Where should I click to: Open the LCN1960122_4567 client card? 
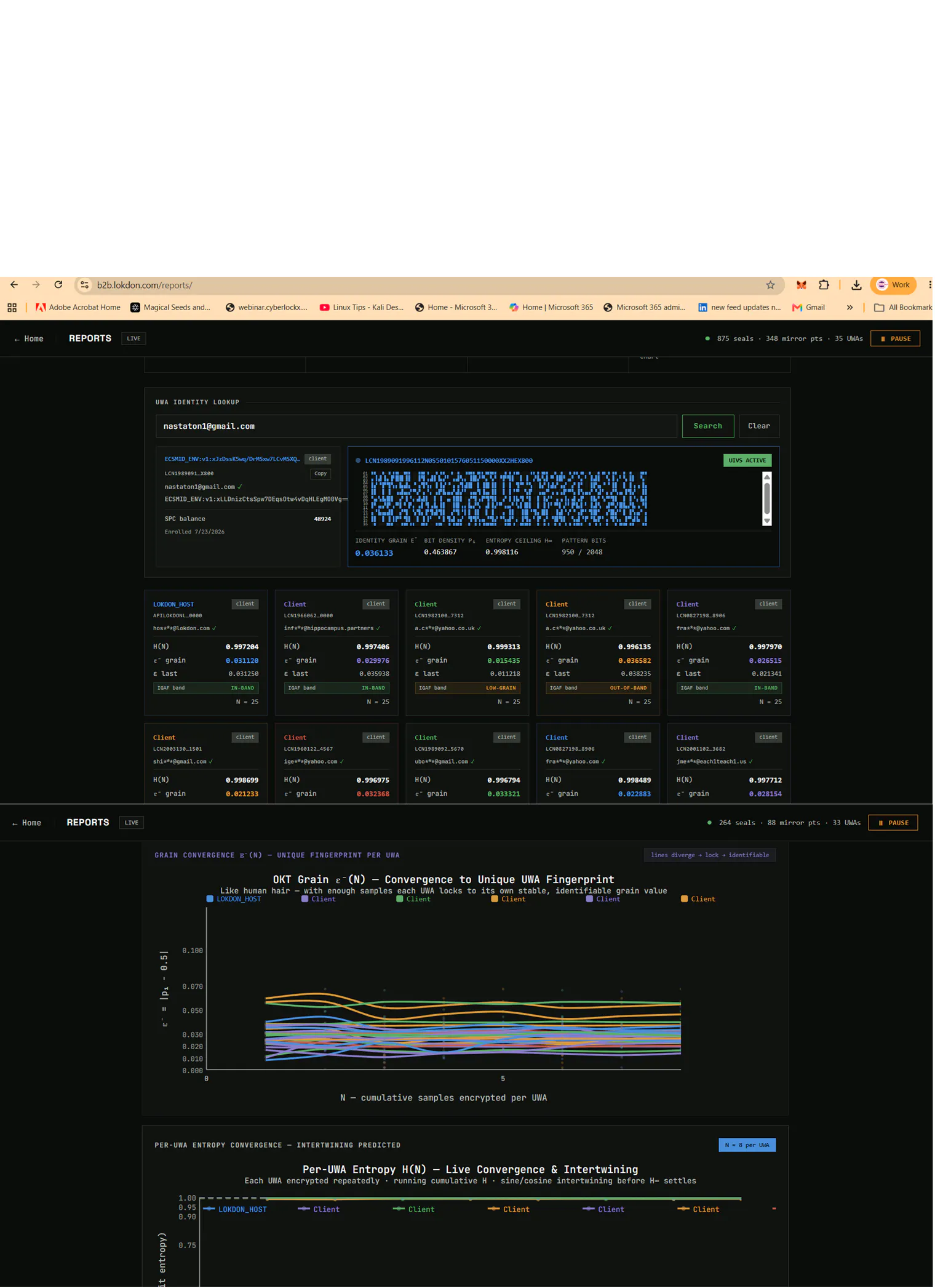[337, 764]
